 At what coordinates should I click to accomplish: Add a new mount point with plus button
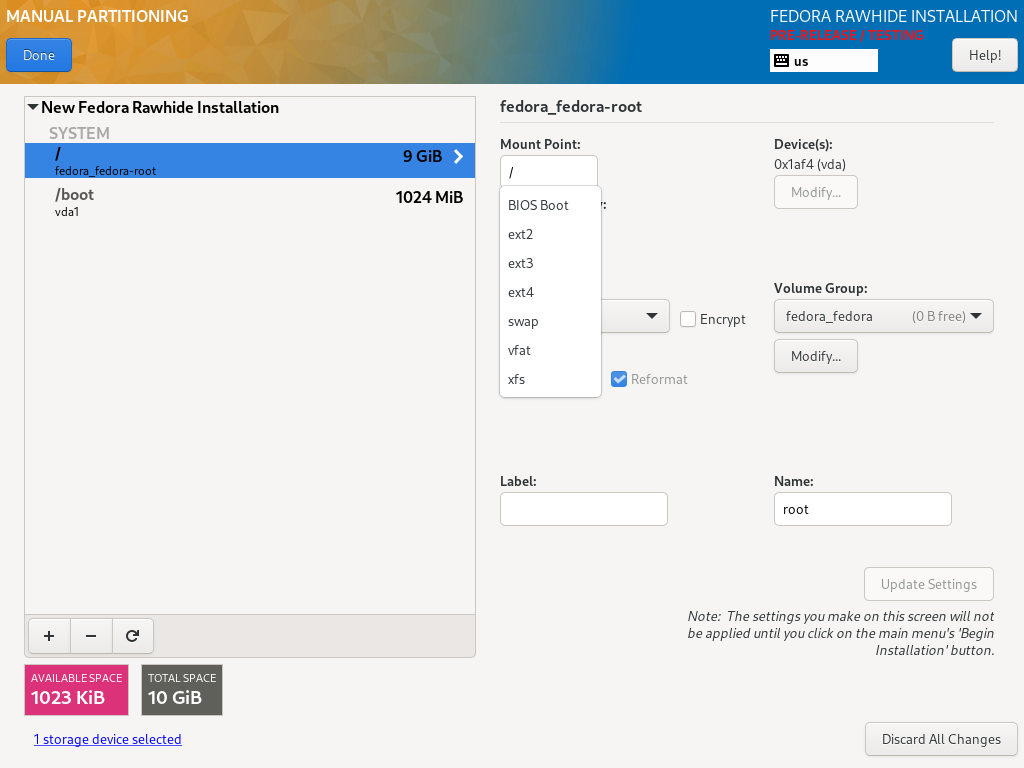click(49, 635)
